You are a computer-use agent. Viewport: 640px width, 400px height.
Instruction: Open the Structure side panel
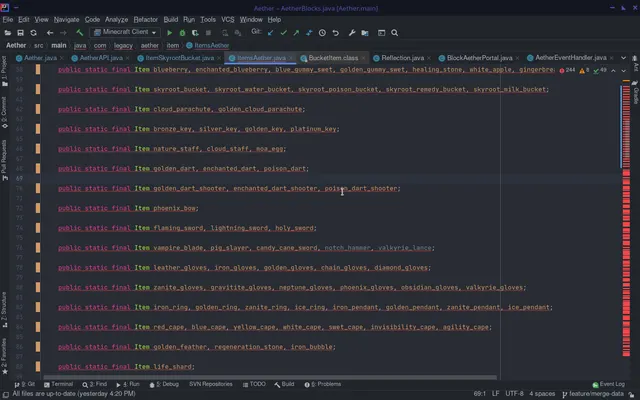point(4,309)
